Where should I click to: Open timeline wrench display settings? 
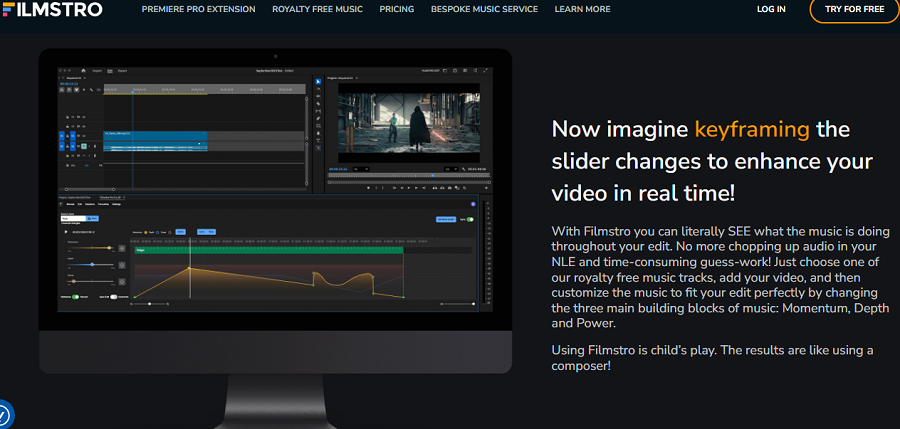(91, 90)
